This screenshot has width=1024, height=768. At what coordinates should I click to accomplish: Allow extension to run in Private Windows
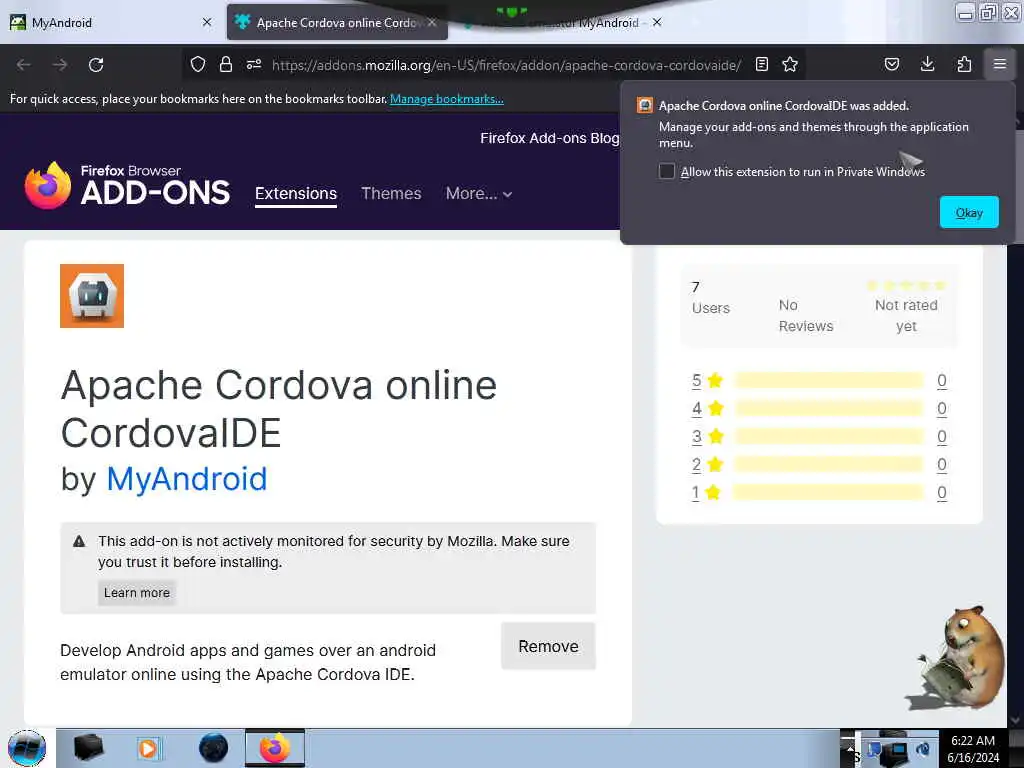667,171
